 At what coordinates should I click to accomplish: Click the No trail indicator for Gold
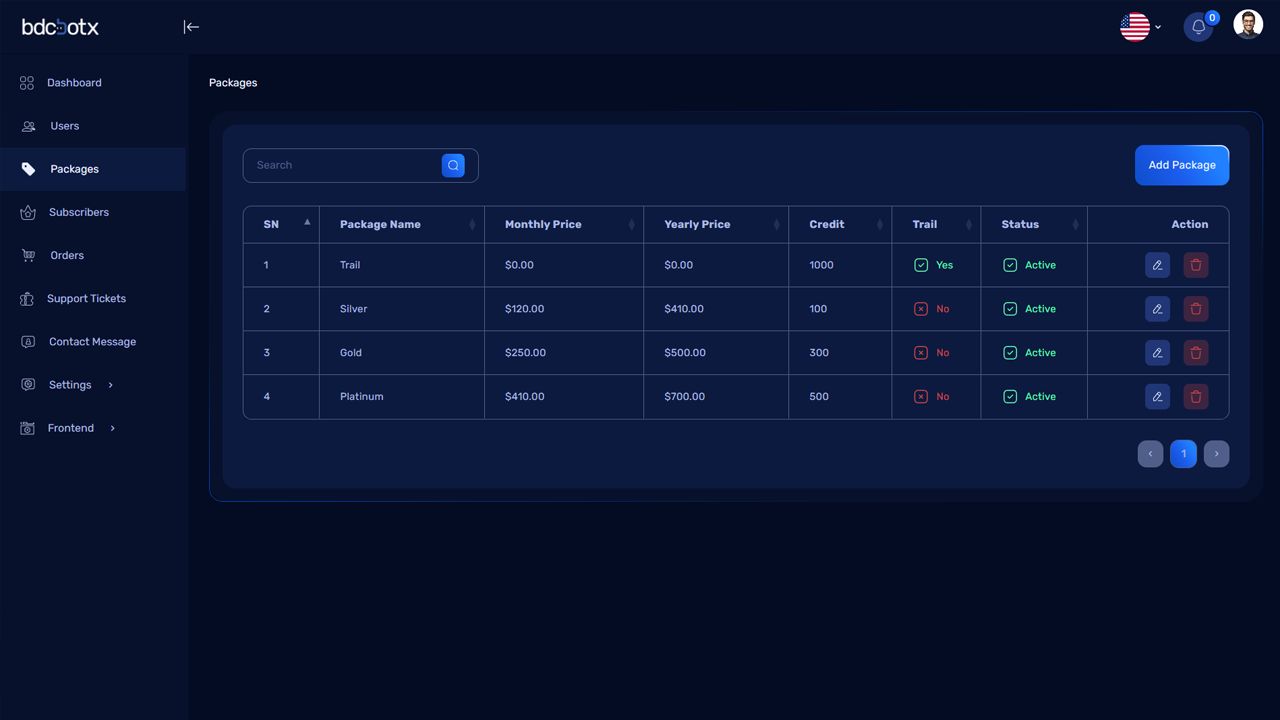coord(932,353)
